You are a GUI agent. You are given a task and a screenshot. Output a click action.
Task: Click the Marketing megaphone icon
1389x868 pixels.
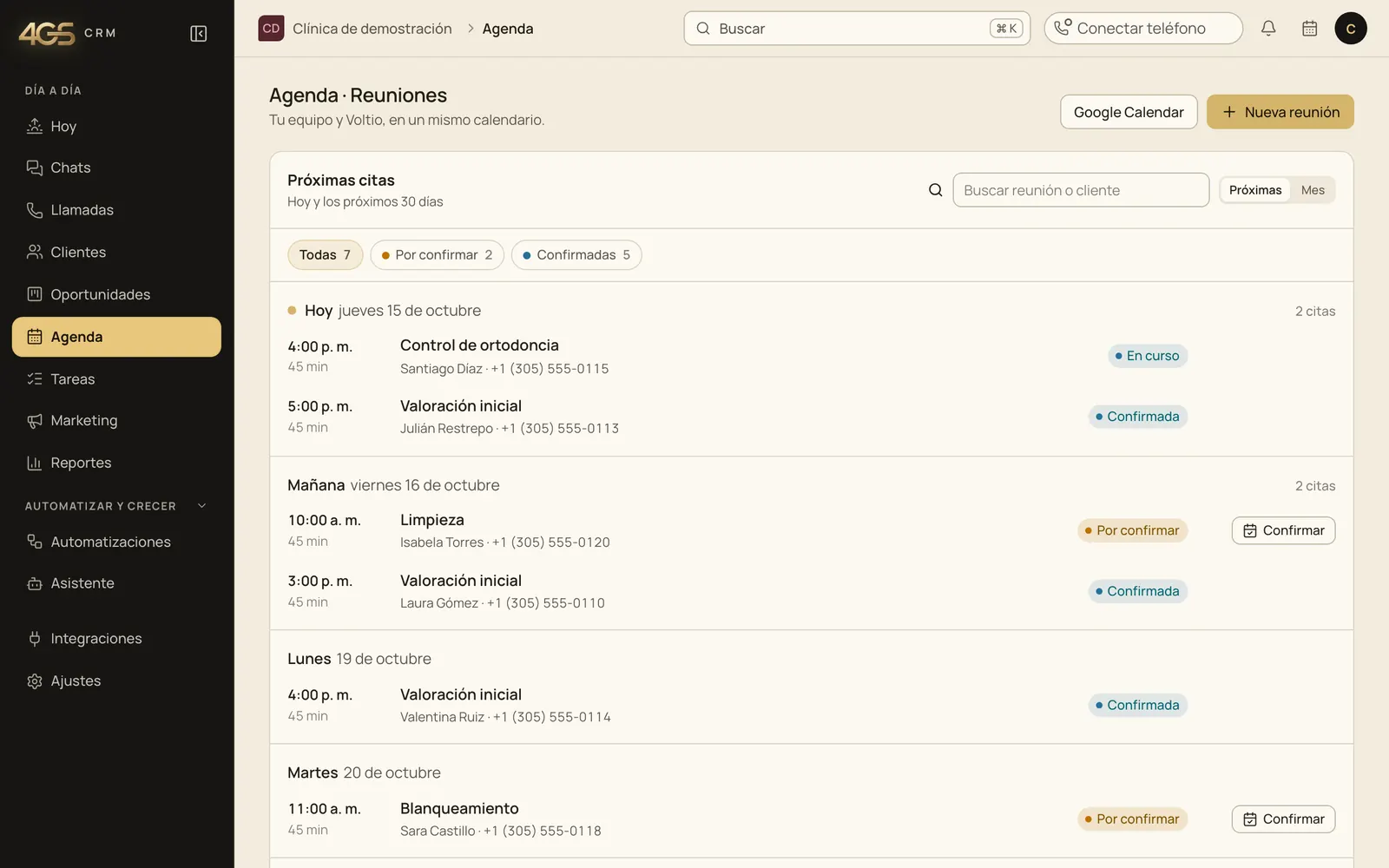point(35,420)
